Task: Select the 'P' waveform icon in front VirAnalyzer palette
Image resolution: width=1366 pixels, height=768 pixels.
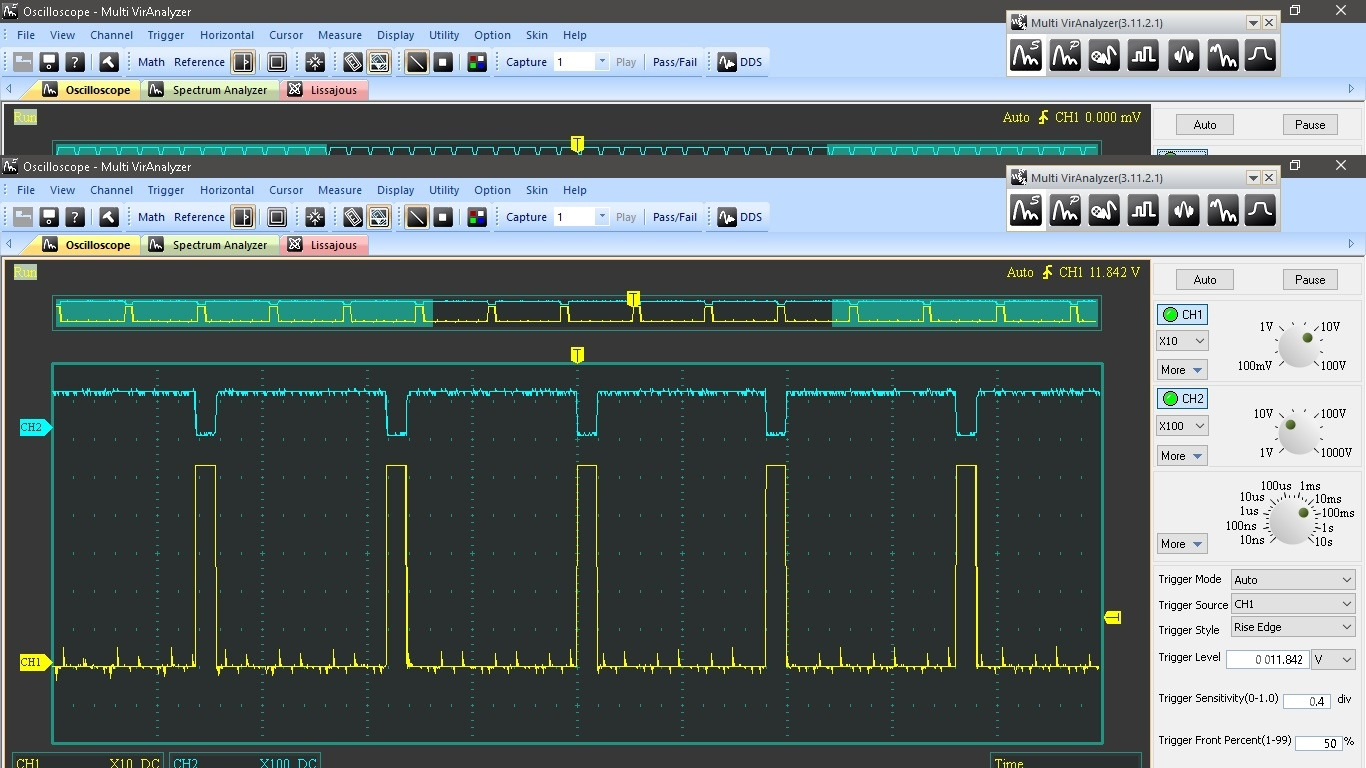Action: [1065, 210]
